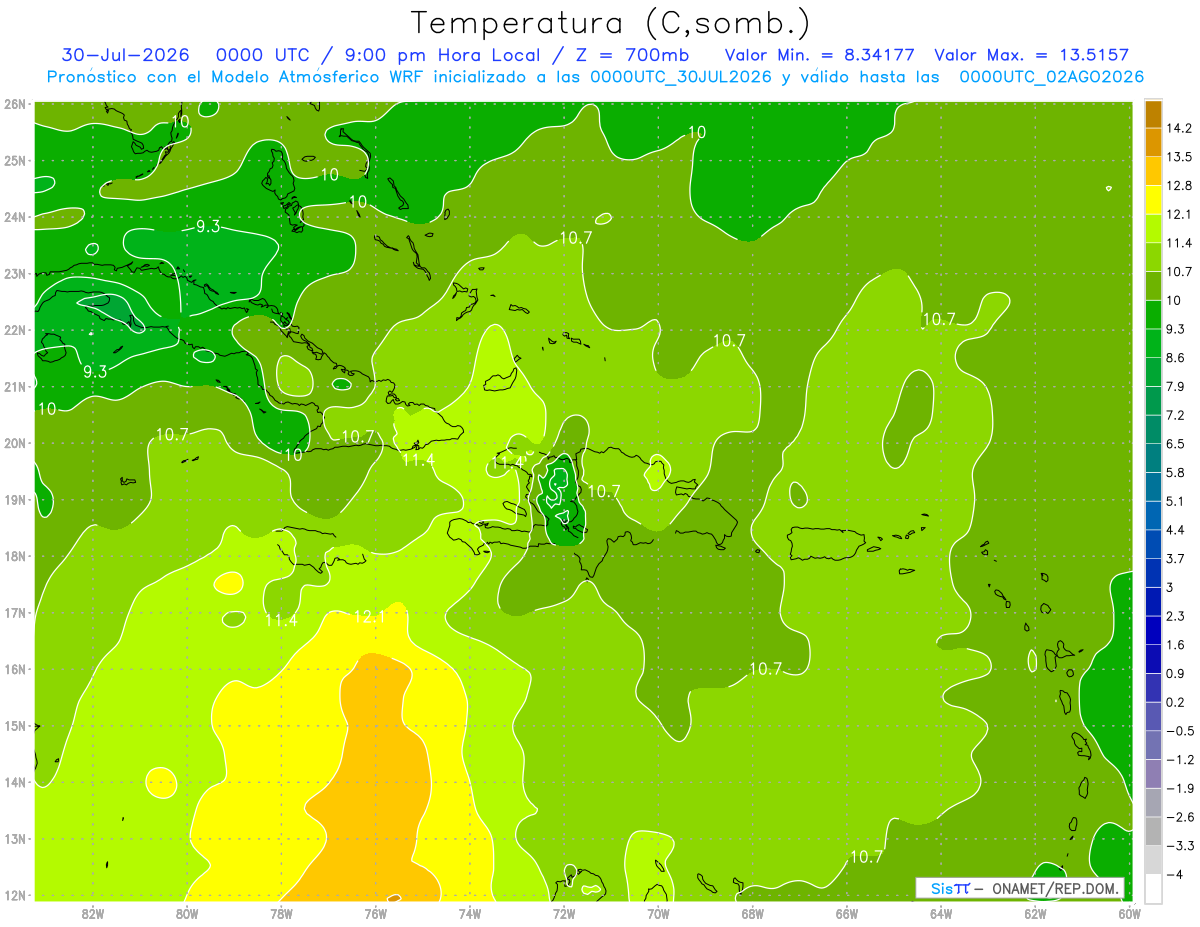
Task: Select valid-until stamp "0000UTC_02AGO2026"
Action: (x=1051, y=77)
